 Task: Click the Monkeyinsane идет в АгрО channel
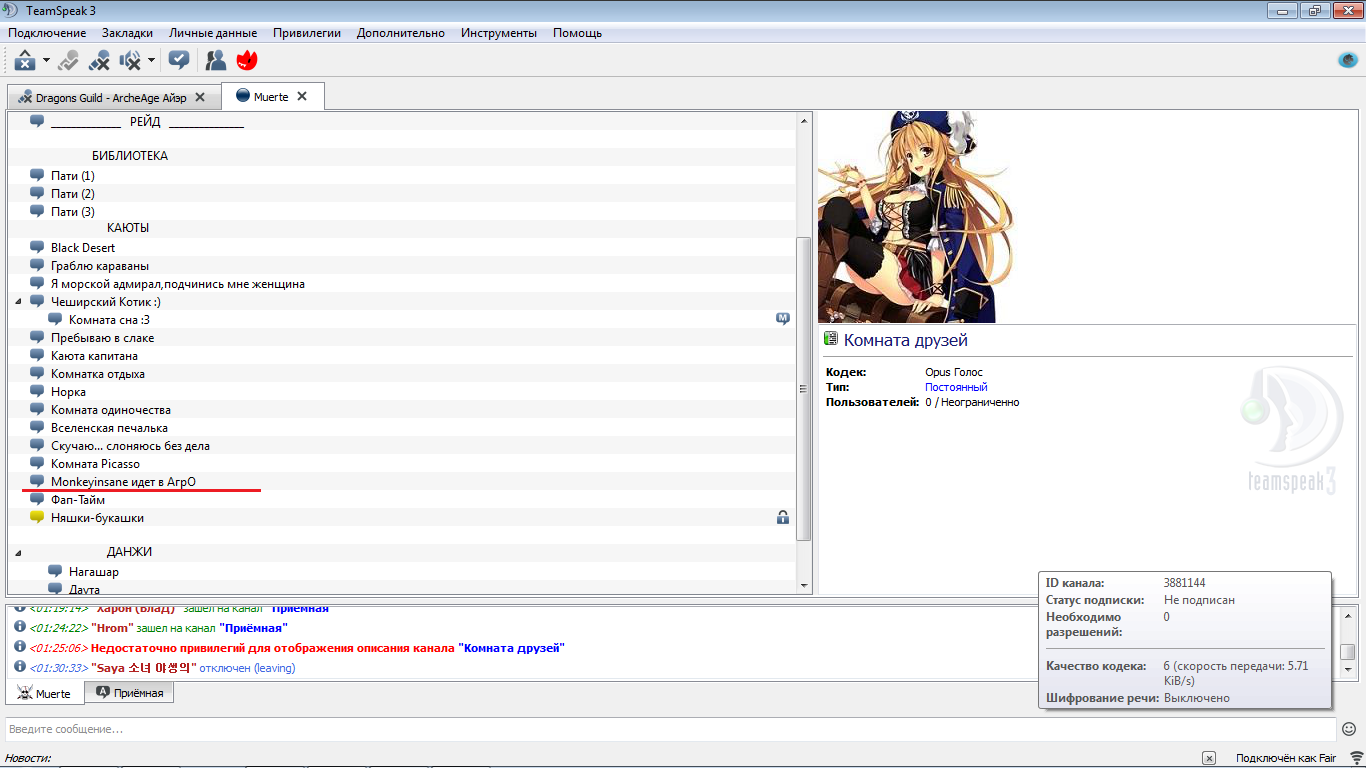(123, 482)
